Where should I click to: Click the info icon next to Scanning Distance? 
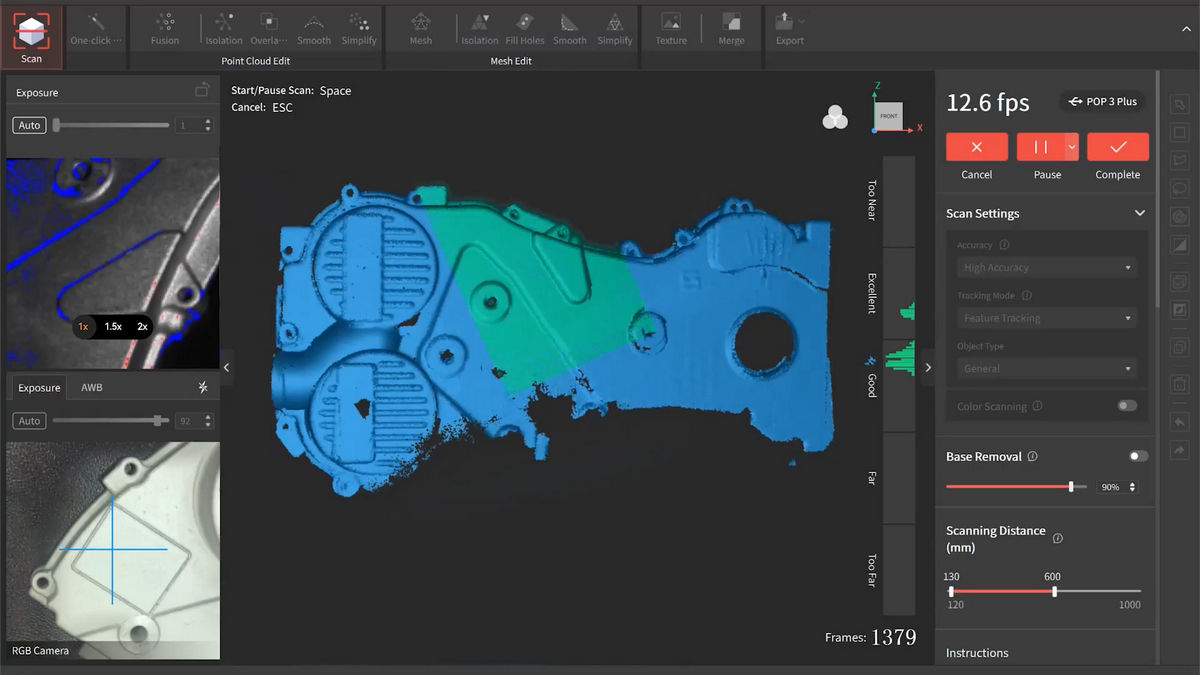pyautogui.click(x=1058, y=538)
